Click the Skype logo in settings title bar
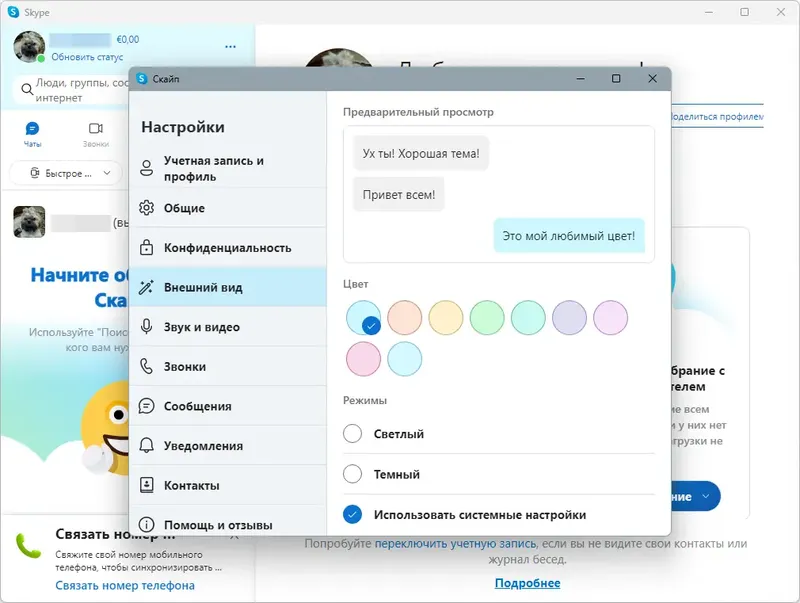 pos(142,79)
